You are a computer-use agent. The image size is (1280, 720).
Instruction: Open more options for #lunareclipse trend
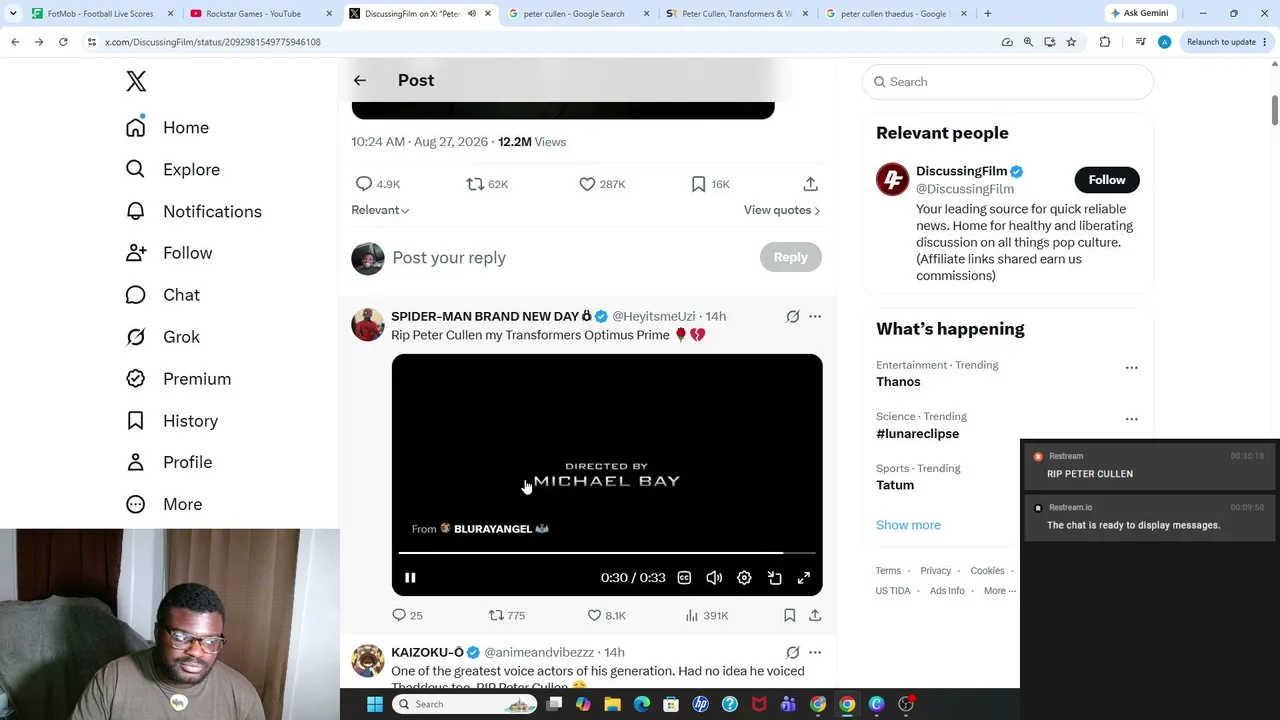pyautogui.click(x=1132, y=419)
